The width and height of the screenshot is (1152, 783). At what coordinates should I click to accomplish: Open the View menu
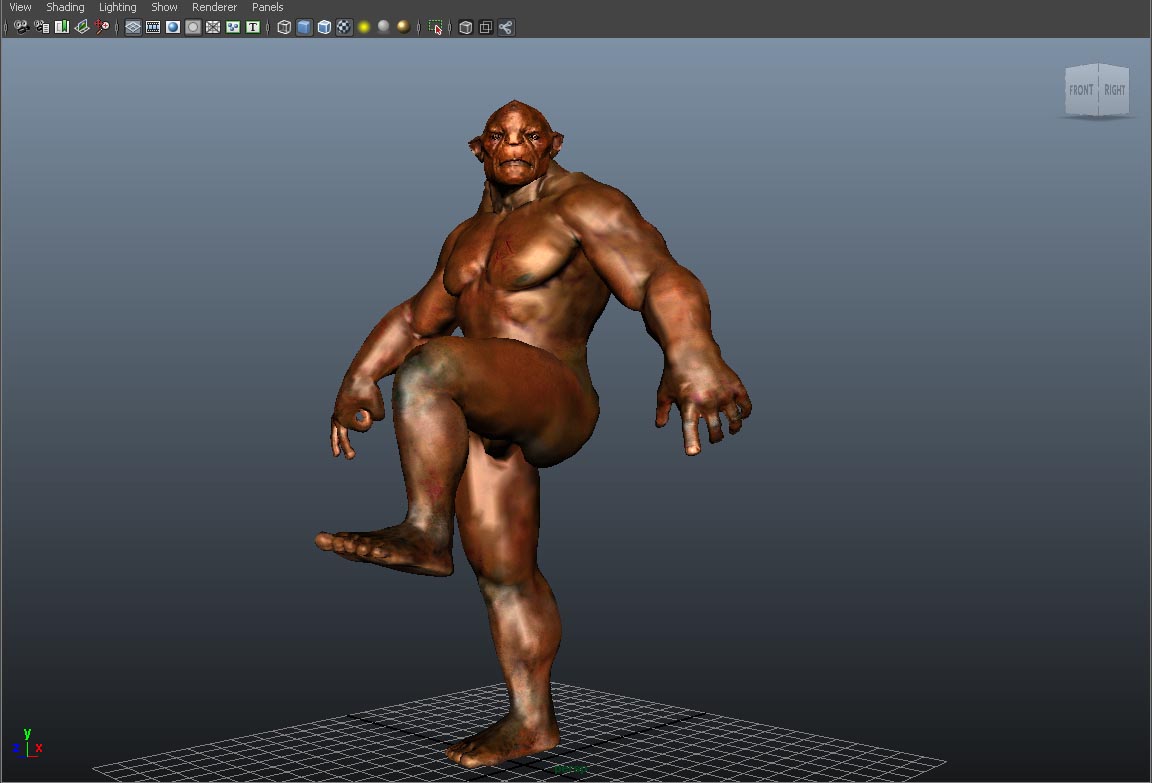click(20, 7)
